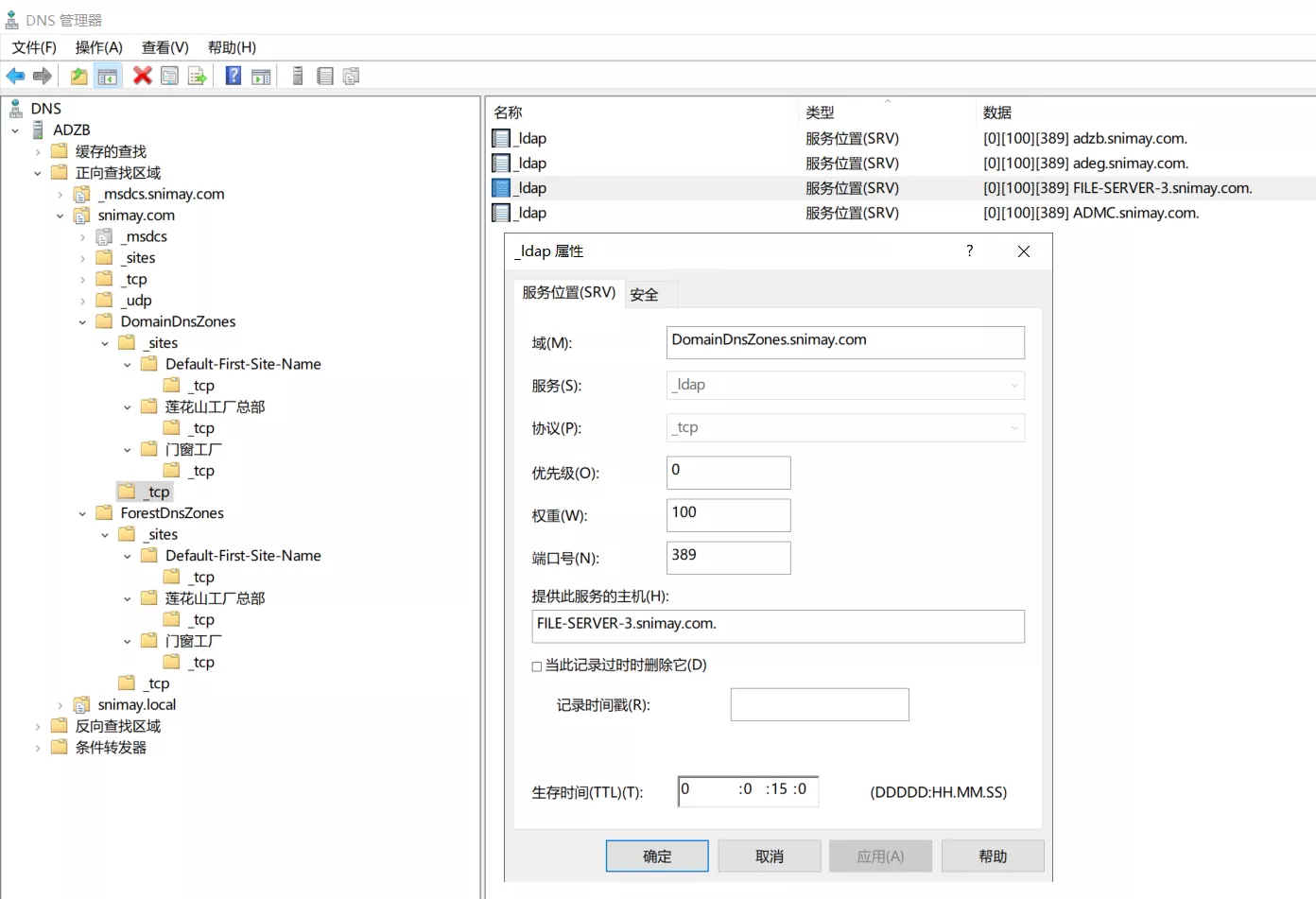This screenshot has height=899, width=1316.
Task: Click the Up one level folder icon
Action: pos(79,77)
